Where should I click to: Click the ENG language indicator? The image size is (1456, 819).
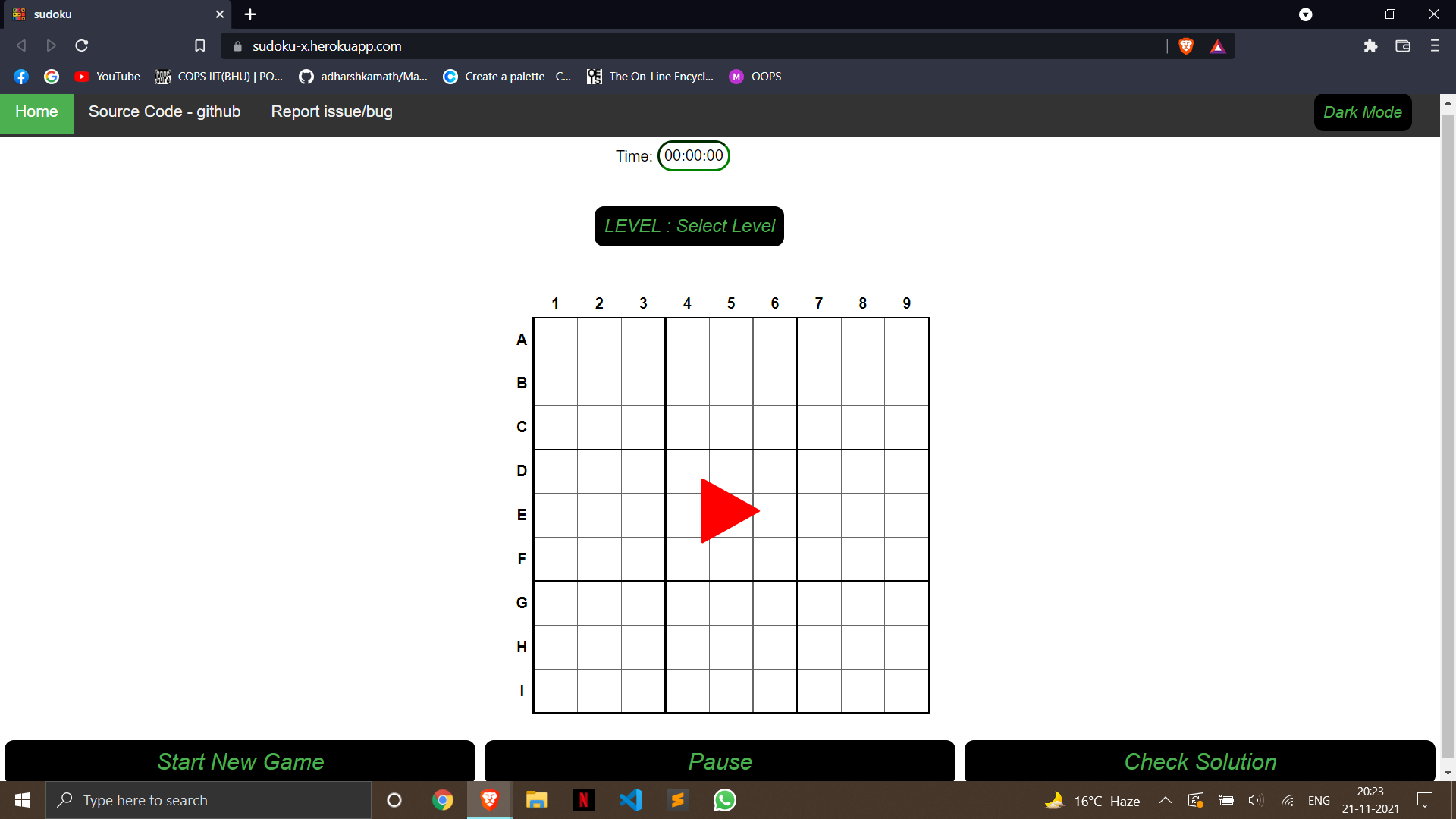(1319, 800)
